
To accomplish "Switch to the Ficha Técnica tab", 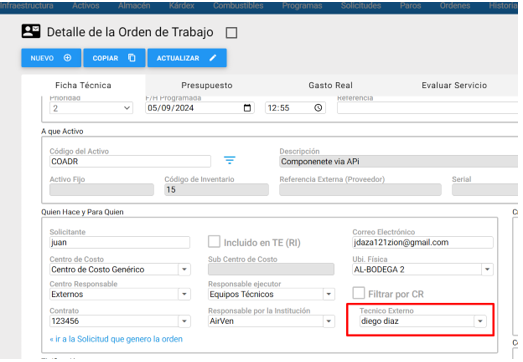I will pyautogui.click(x=83, y=85).
